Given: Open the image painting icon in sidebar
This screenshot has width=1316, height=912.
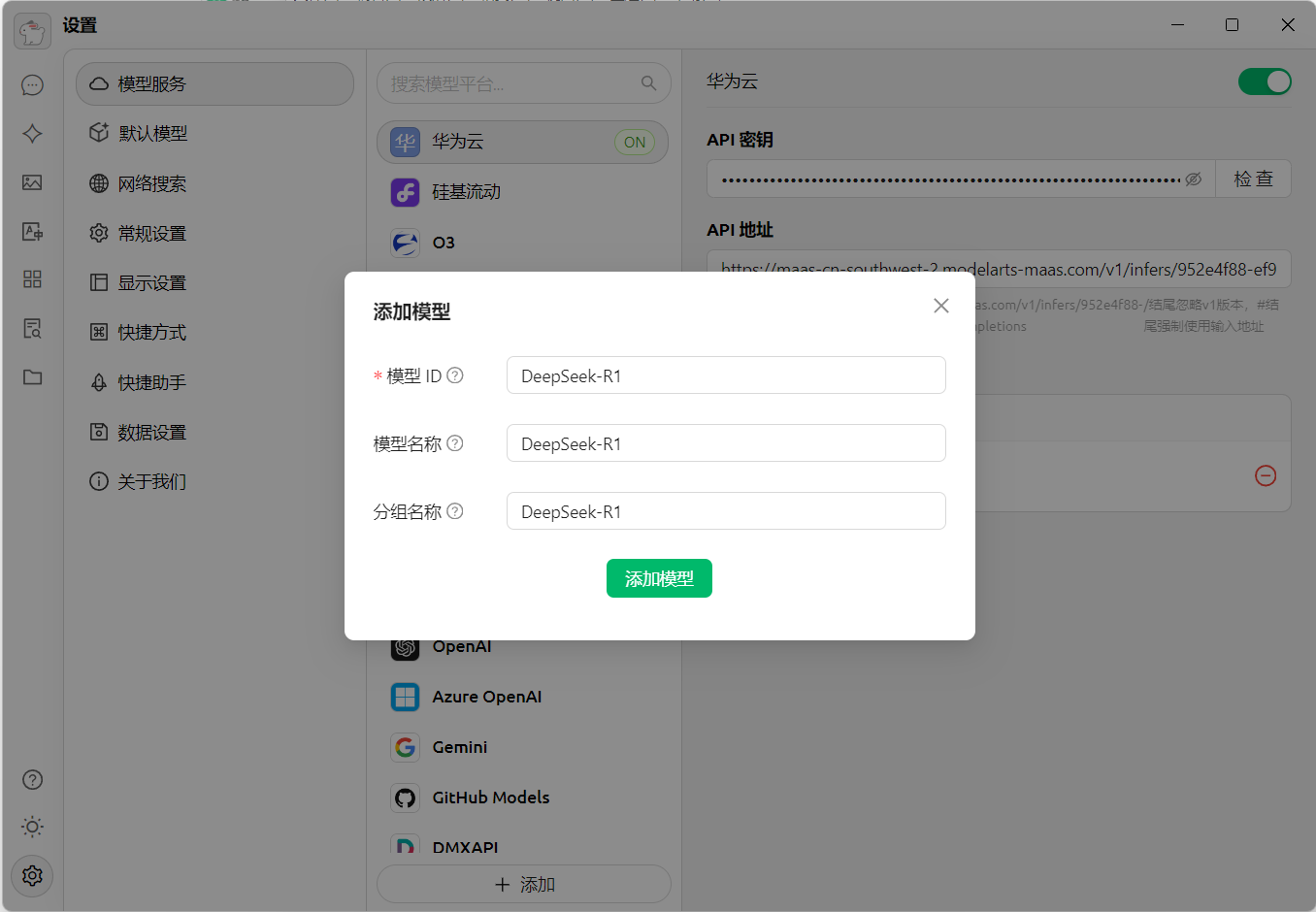Looking at the screenshot, I should pos(32,182).
